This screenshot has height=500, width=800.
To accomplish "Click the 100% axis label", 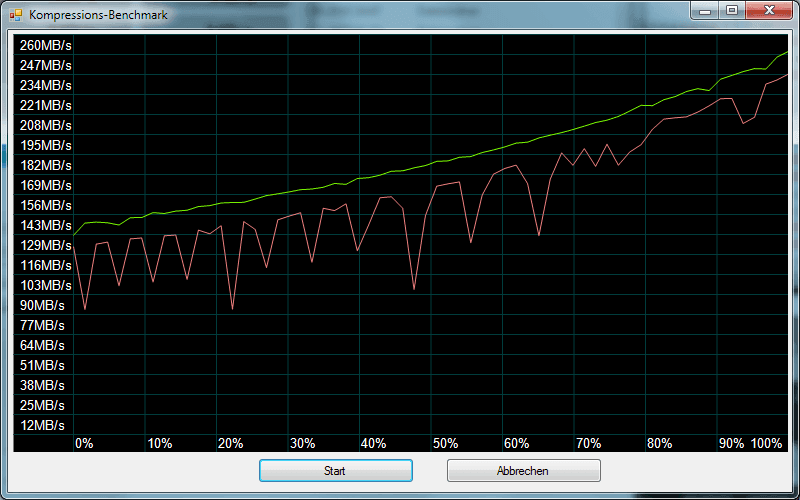I will (x=767, y=444).
